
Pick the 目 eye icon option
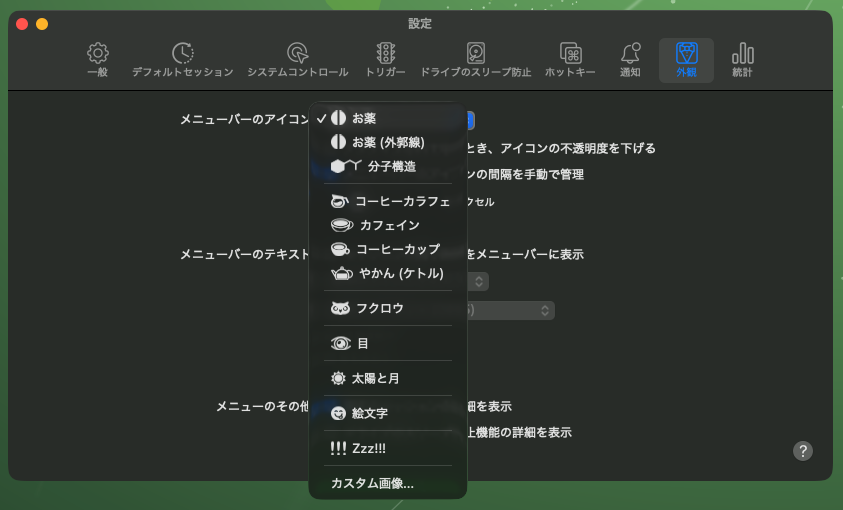coord(388,343)
